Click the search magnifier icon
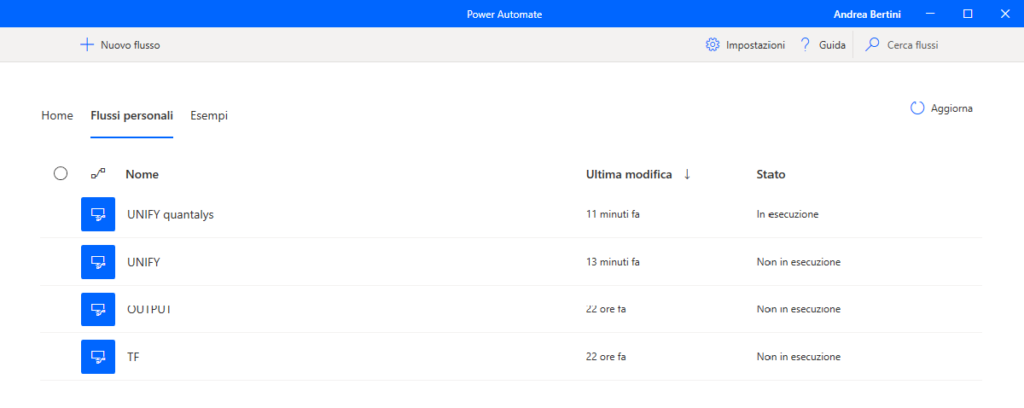This screenshot has width=1024, height=408. point(872,45)
